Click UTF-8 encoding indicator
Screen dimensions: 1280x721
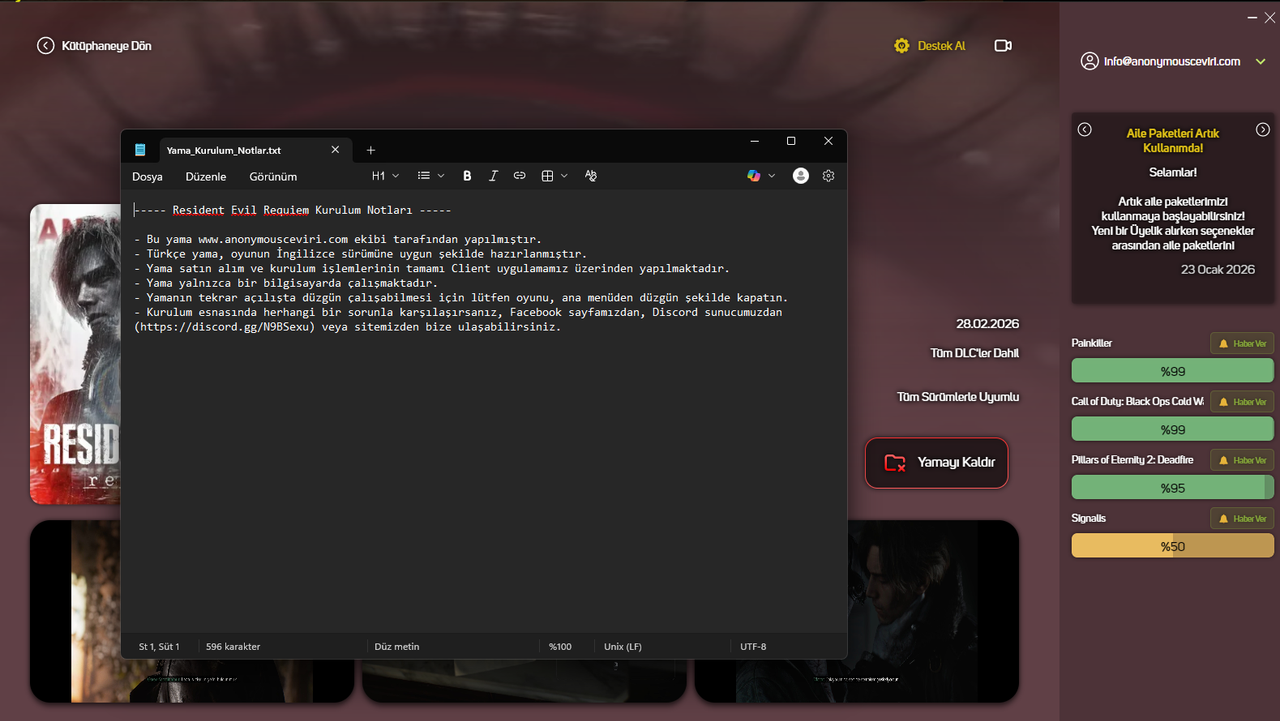753,647
